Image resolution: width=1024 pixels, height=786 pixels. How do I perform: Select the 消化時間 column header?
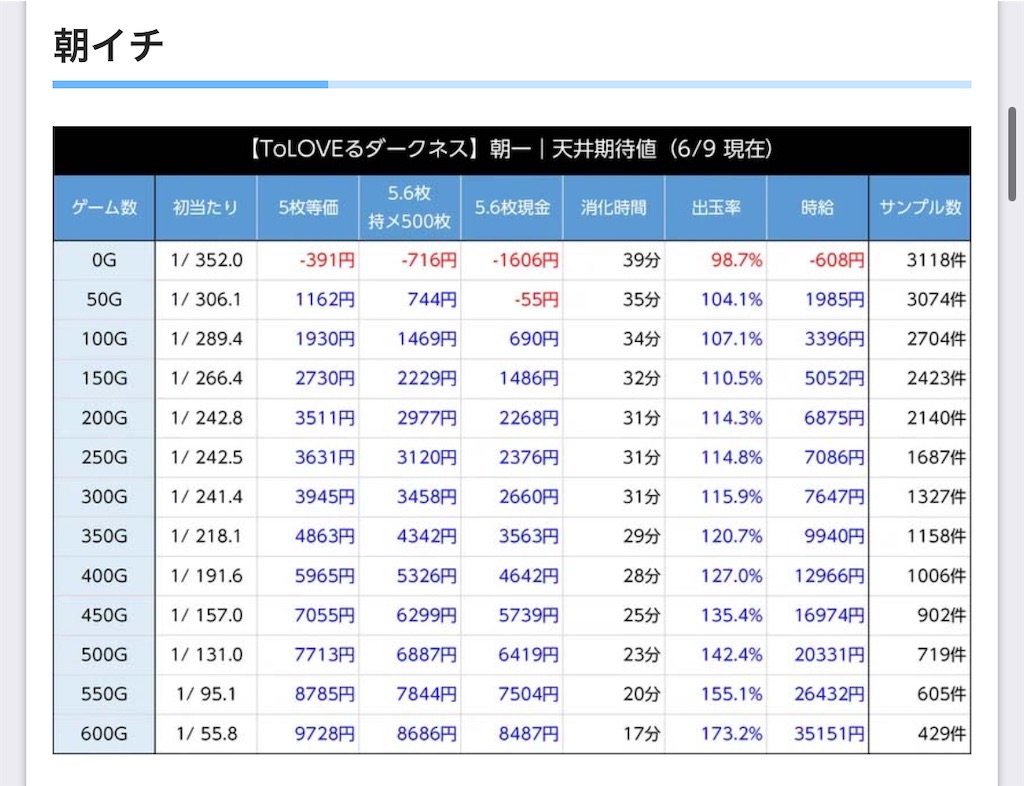point(613,208)
